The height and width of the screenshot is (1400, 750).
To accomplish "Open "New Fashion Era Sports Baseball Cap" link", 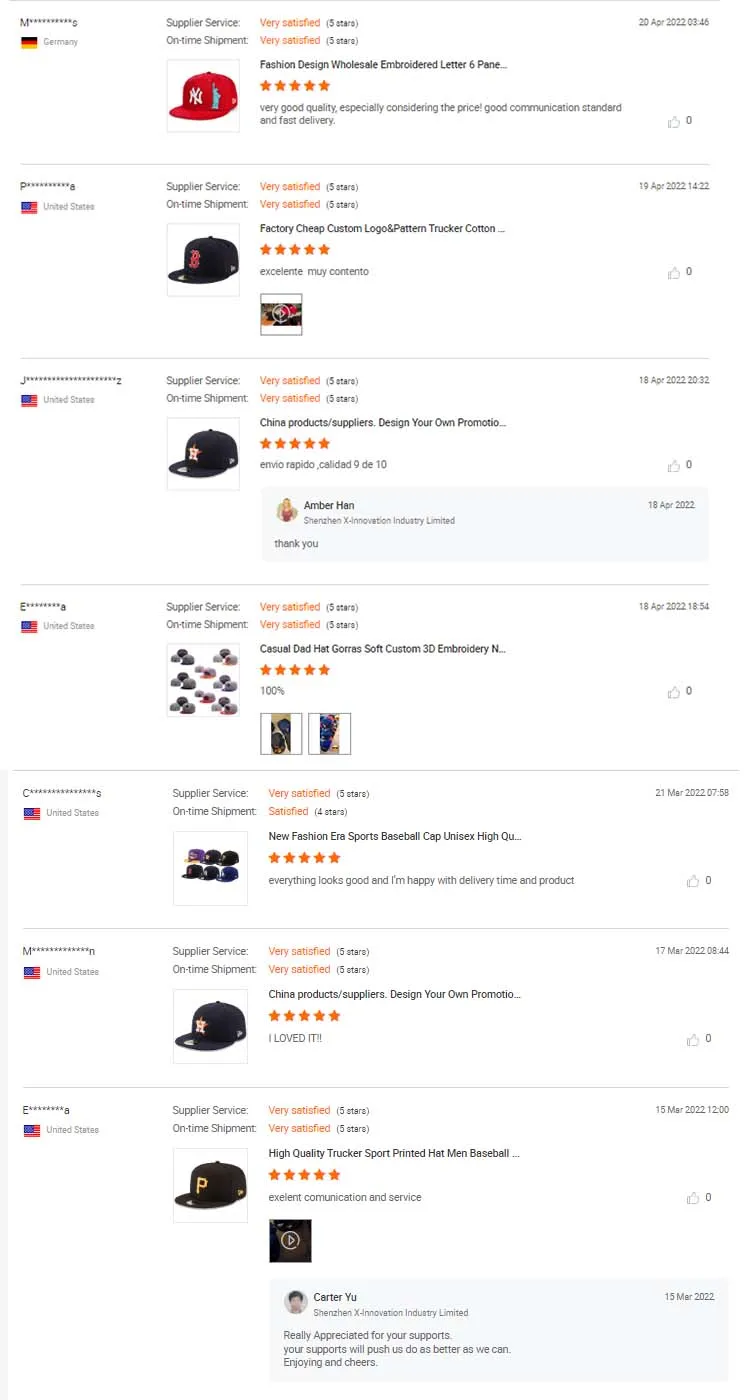I will pyautogui.click(x=395, y=836).
